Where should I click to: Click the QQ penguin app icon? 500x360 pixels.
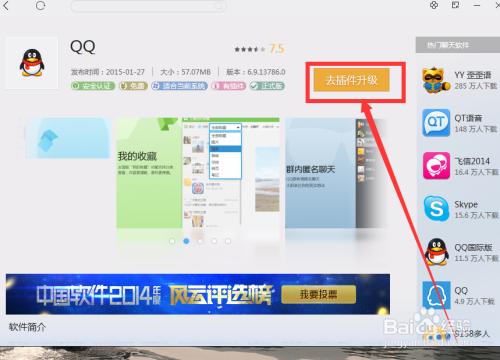pos(32,63)
